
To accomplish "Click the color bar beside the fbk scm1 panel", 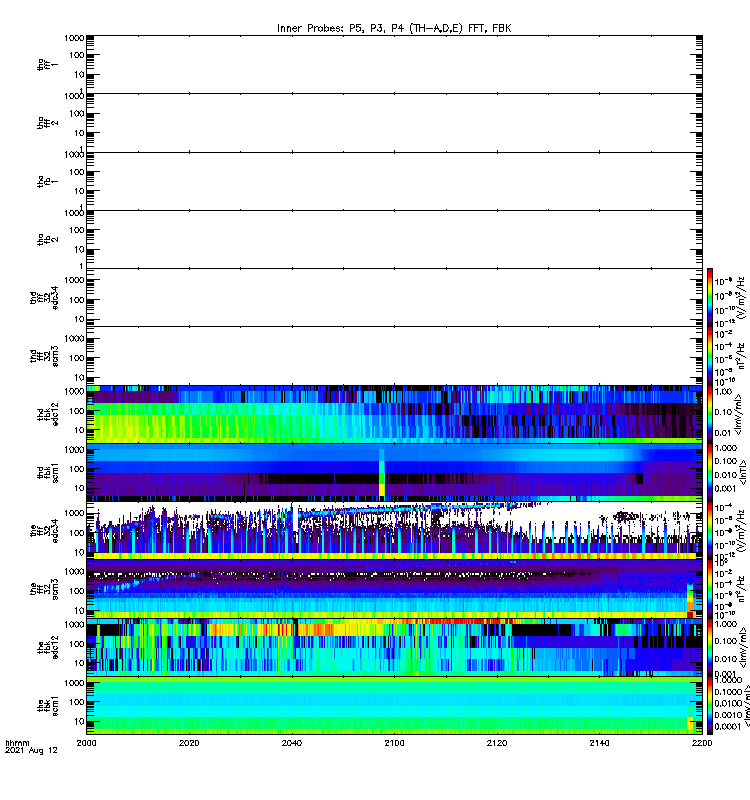I will (710, 706).
